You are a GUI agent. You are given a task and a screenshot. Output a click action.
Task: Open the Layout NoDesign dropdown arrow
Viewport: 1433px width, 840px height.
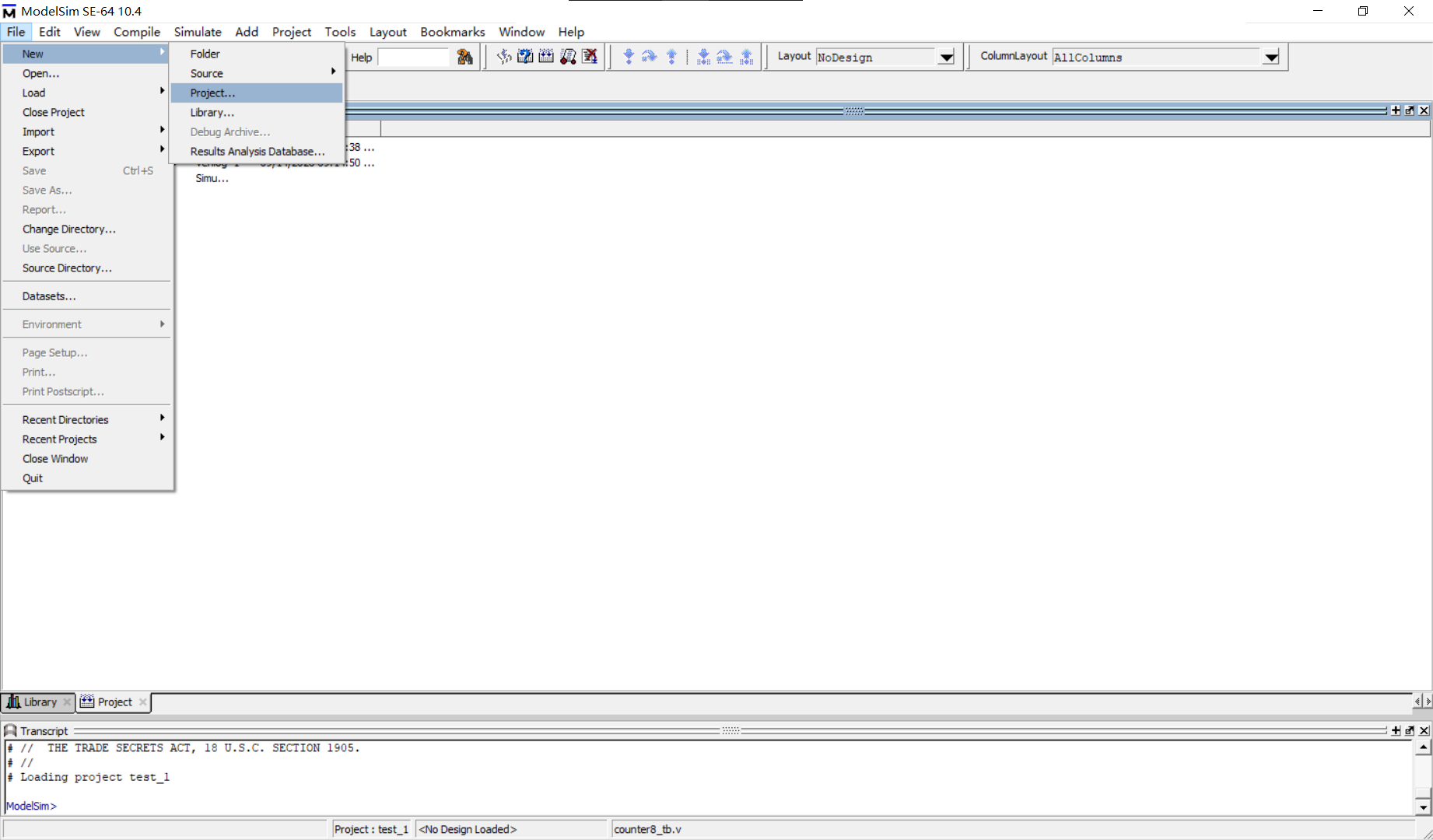(x=946, y=57)
